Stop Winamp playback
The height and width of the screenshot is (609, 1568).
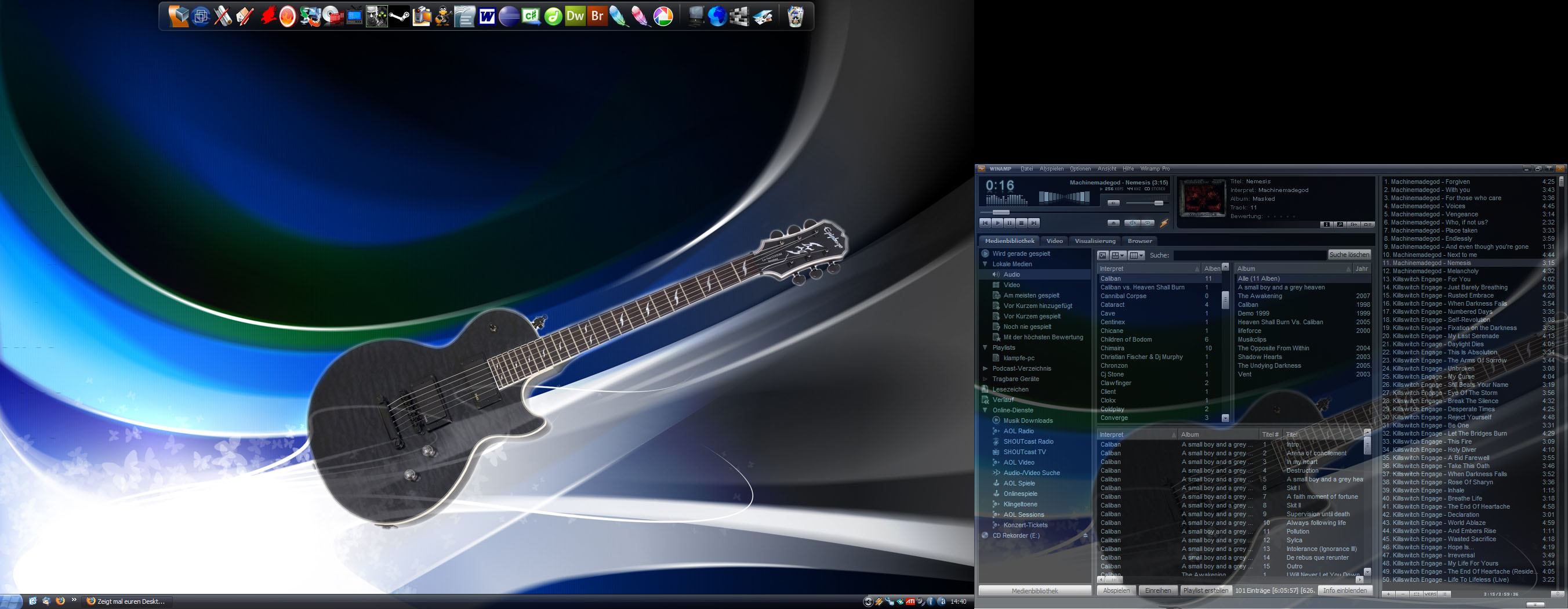coord(1022,223)
